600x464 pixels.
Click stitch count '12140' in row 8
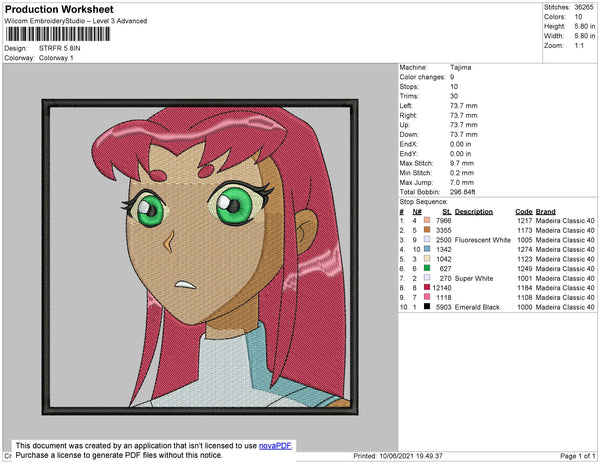442,288
